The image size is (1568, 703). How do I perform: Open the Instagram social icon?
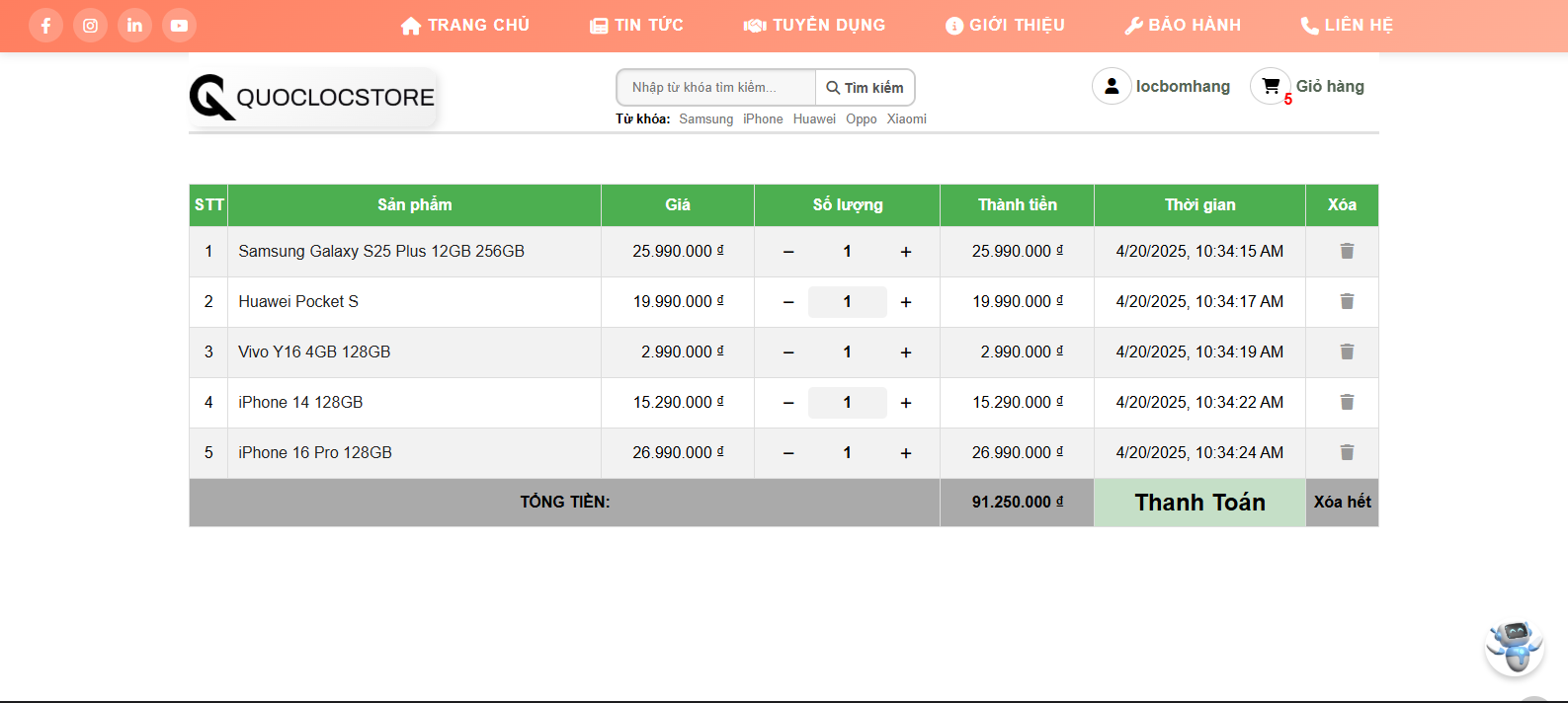pyautogui.click(x=90, y=26)
